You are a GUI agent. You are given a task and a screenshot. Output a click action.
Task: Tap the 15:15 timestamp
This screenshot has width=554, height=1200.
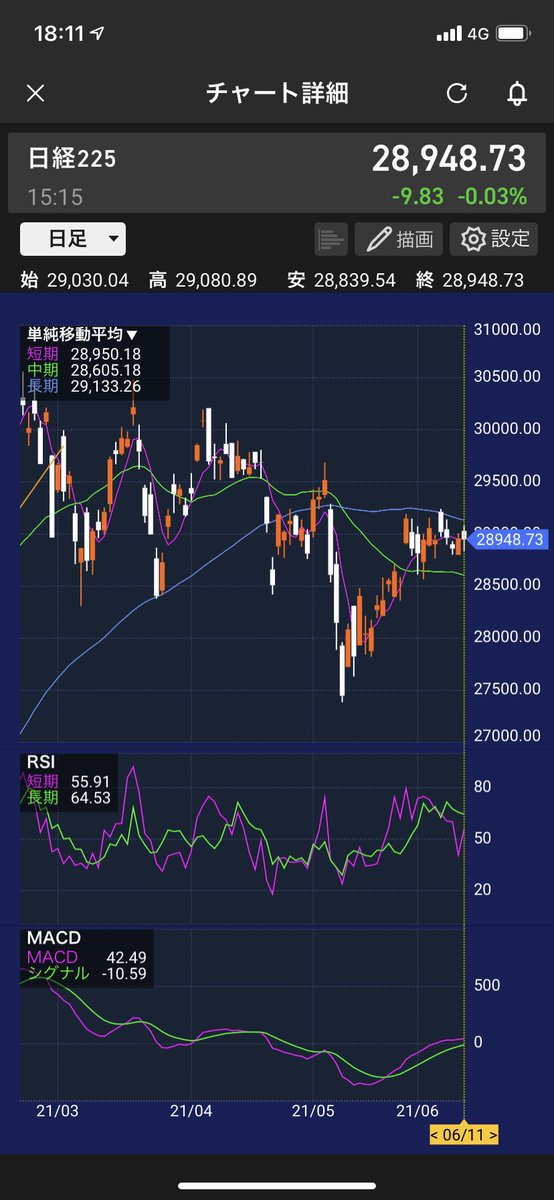click(x=55, y=197)
